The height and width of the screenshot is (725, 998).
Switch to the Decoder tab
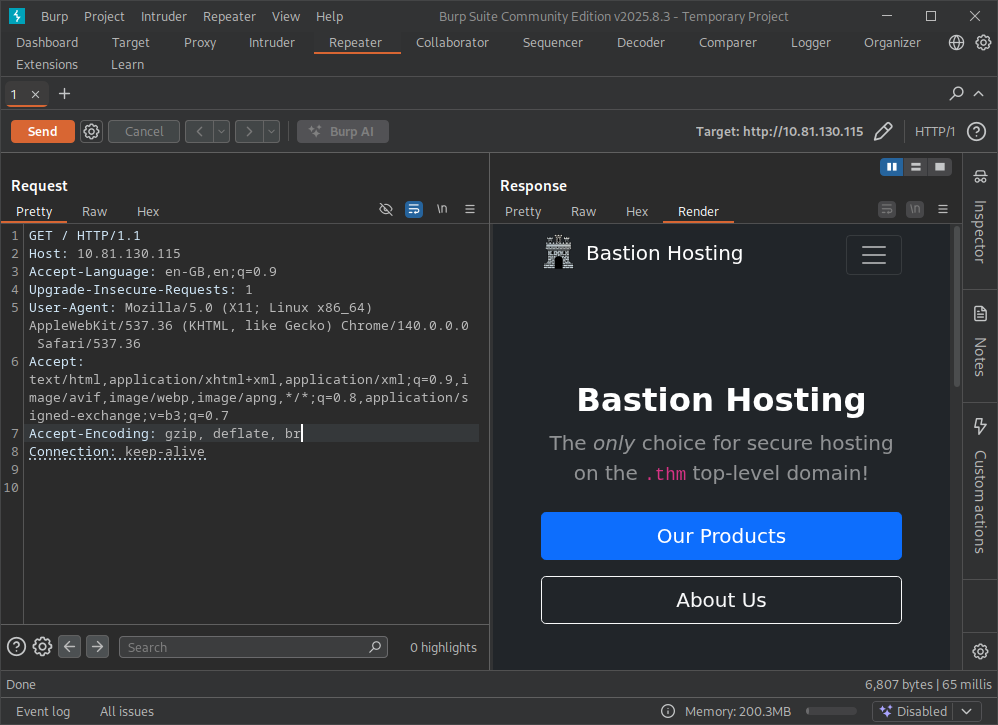(640, 42)
